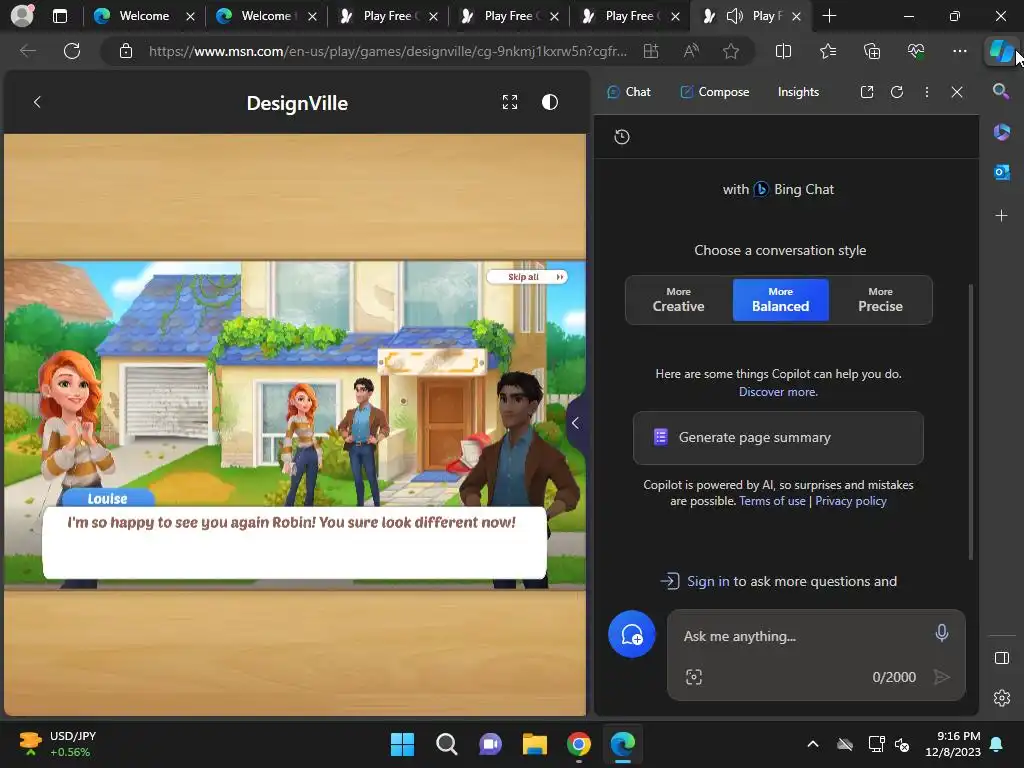
Task: Open Outlook from the Edge sidebar
Action: click(1001, 172)
